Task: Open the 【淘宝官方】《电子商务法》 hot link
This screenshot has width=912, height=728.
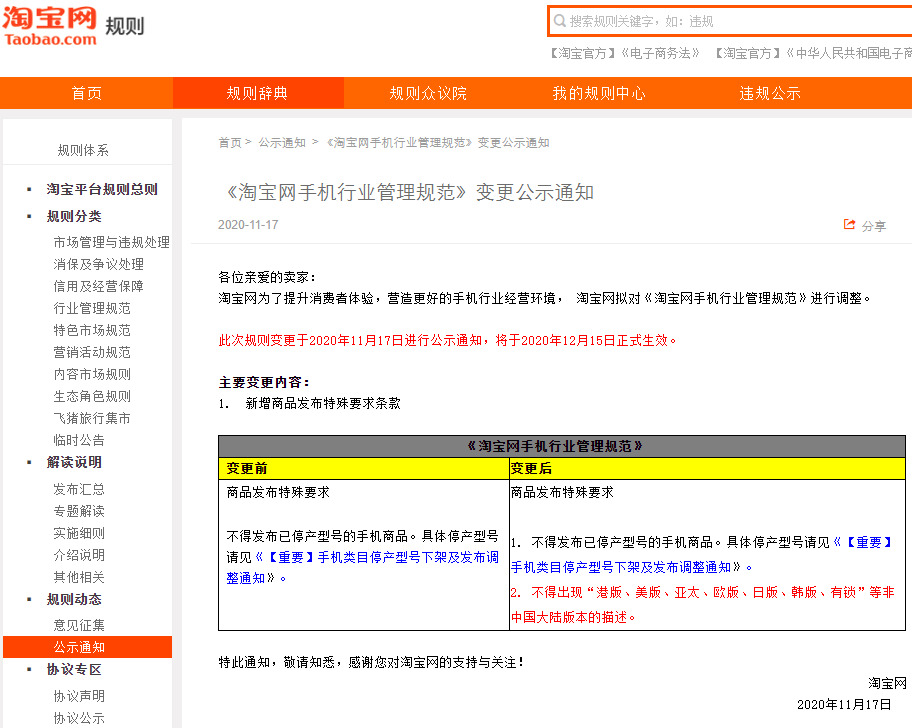Action: click(625, 53)
